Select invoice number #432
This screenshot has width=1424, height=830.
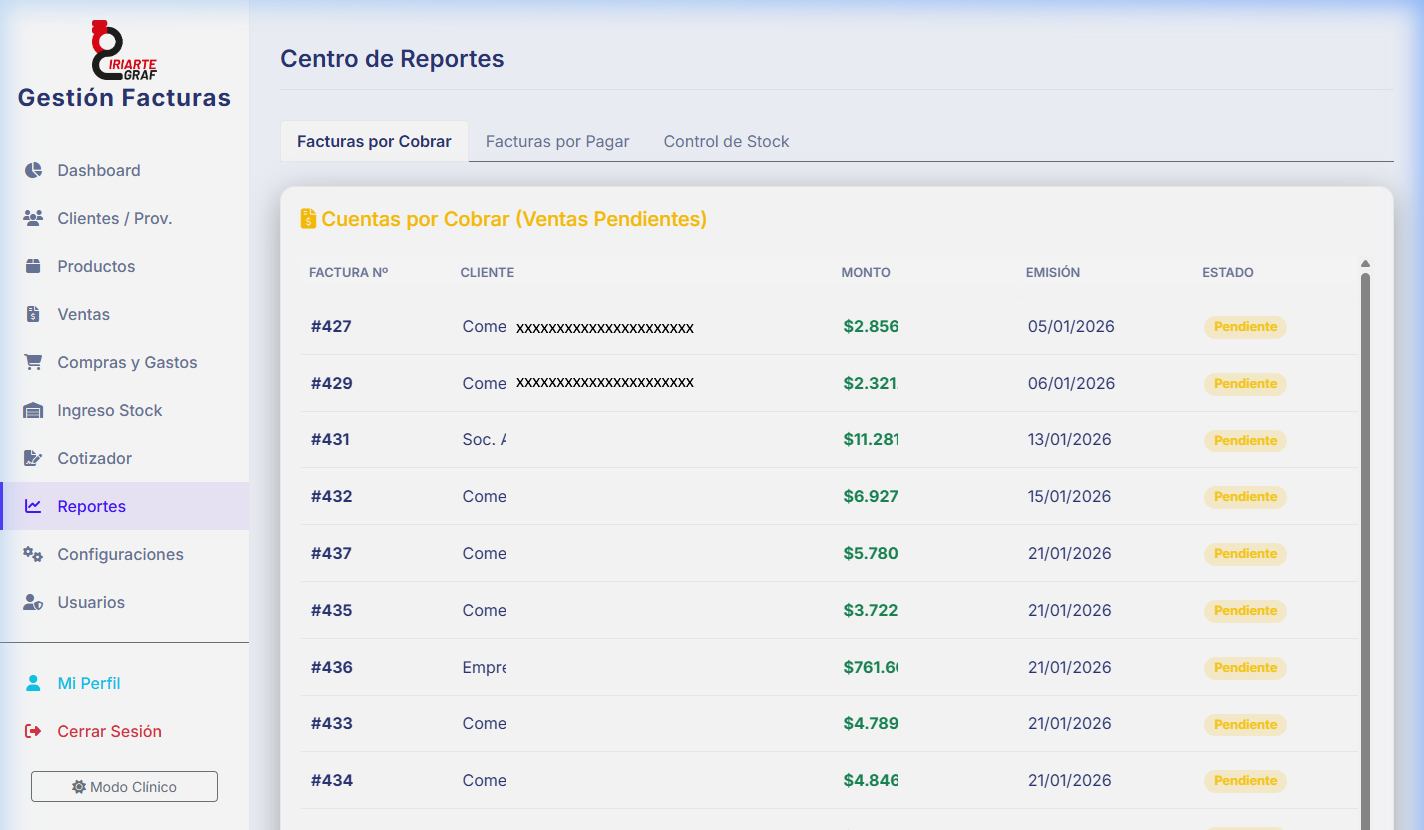click(x=331, y=496)
